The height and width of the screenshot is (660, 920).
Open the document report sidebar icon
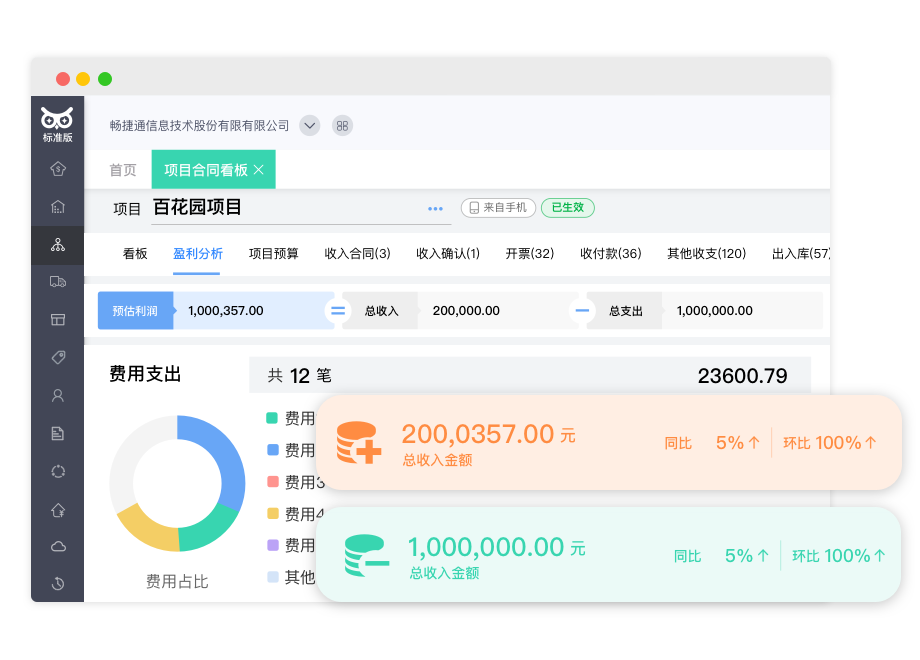point(58,434)
